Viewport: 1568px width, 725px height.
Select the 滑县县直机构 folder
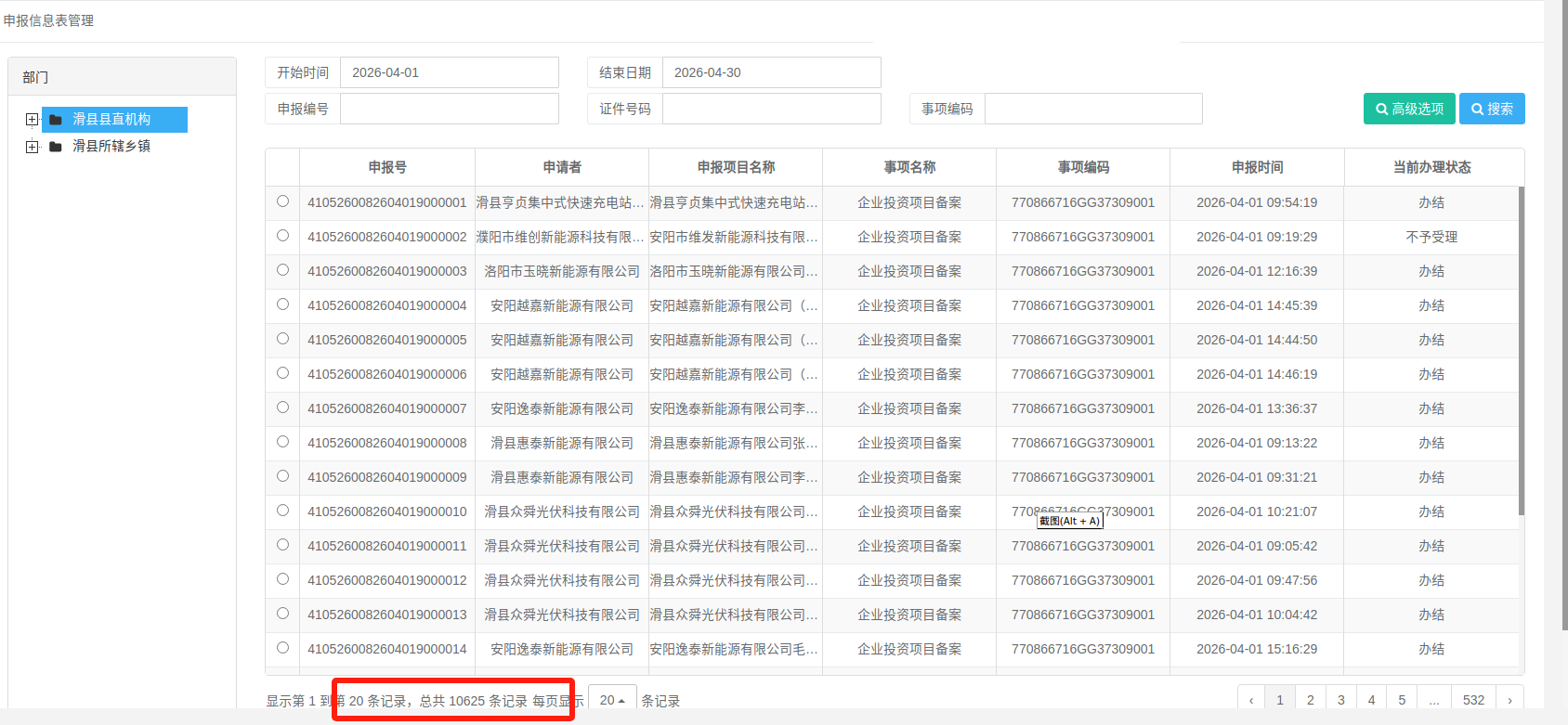click(114, 120)
